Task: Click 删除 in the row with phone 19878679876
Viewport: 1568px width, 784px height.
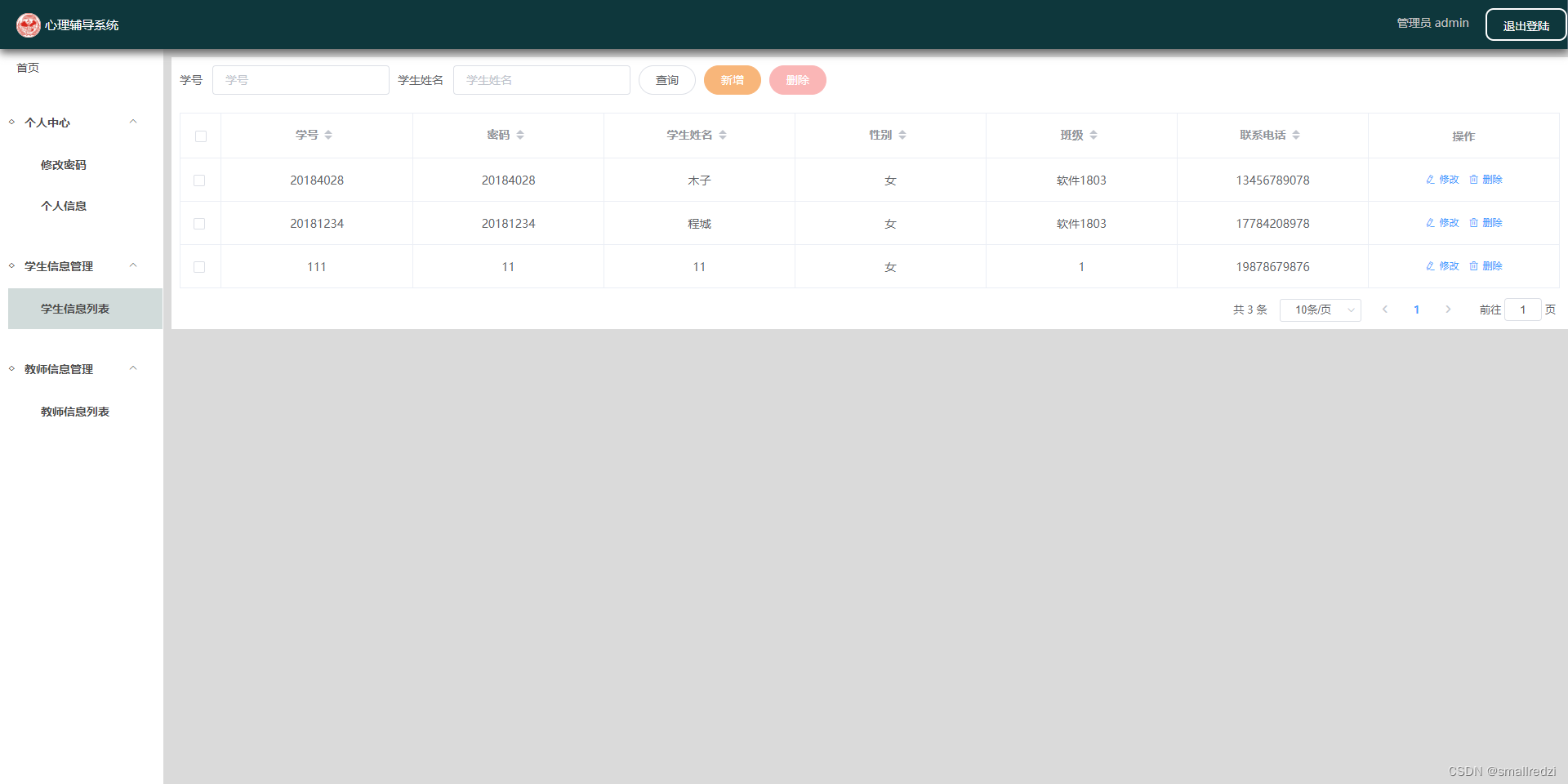Action: [x=1486, y=266]
